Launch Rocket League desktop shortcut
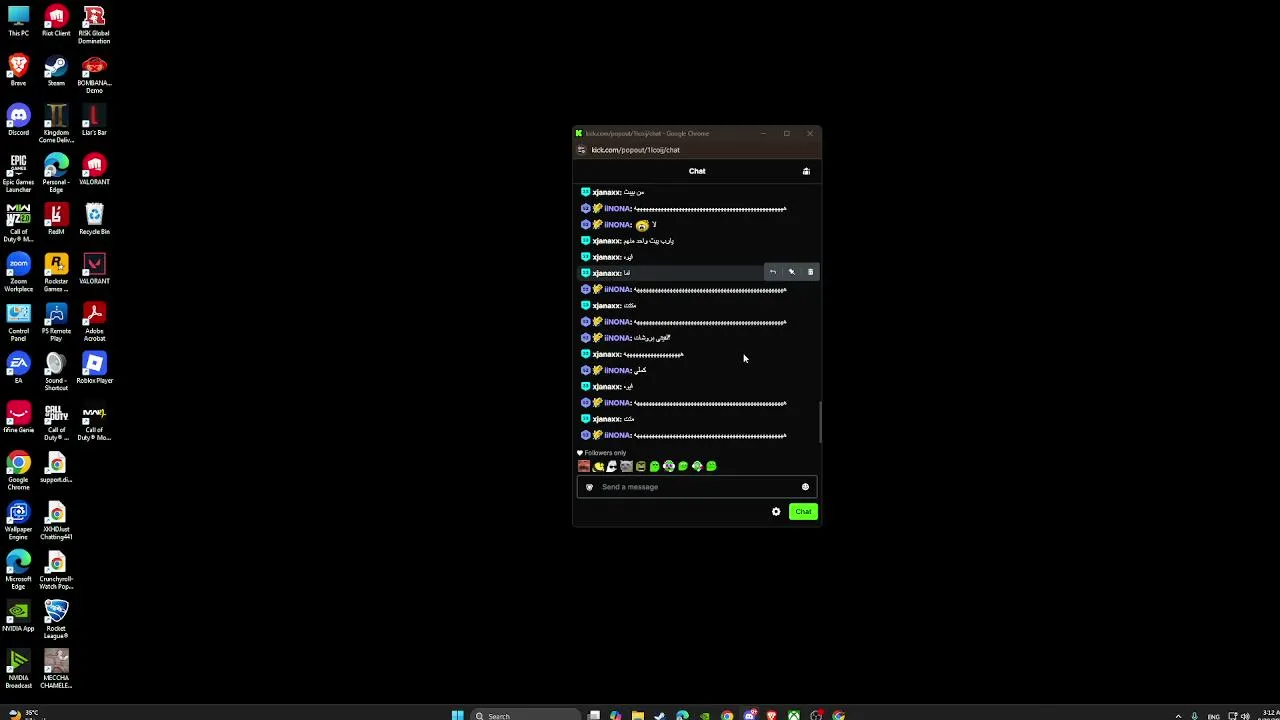1280x720 pixels. tap(56, 620)
